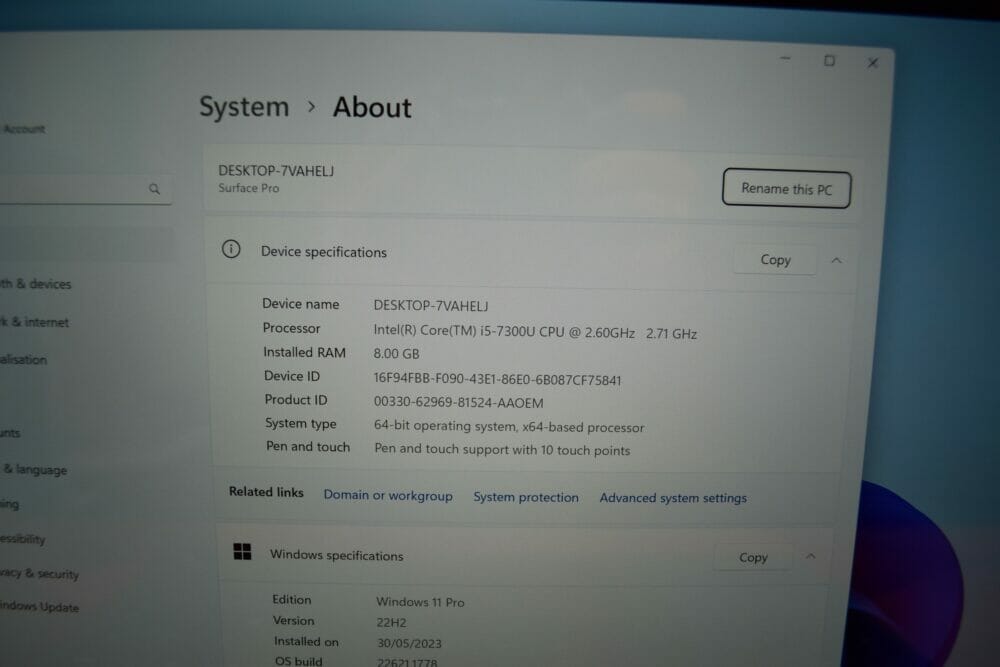Close the Settings window
Screen dimensions: 1000x667
872,62
